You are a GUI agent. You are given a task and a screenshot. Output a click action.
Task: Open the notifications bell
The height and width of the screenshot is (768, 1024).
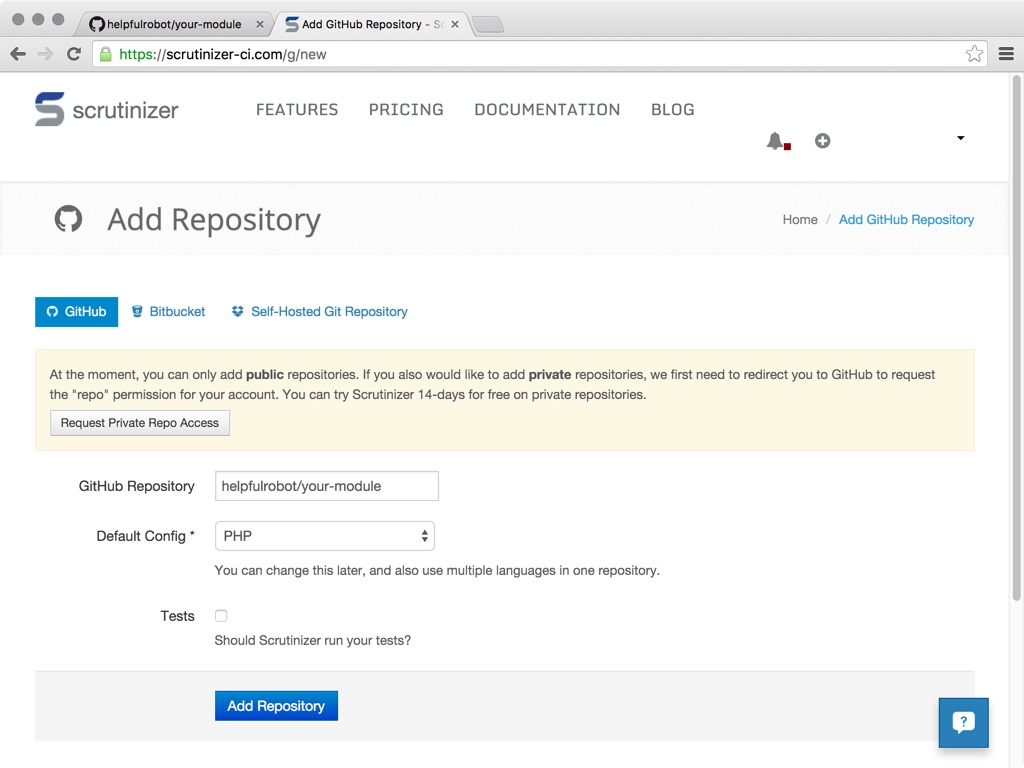(x=776, y=141)
